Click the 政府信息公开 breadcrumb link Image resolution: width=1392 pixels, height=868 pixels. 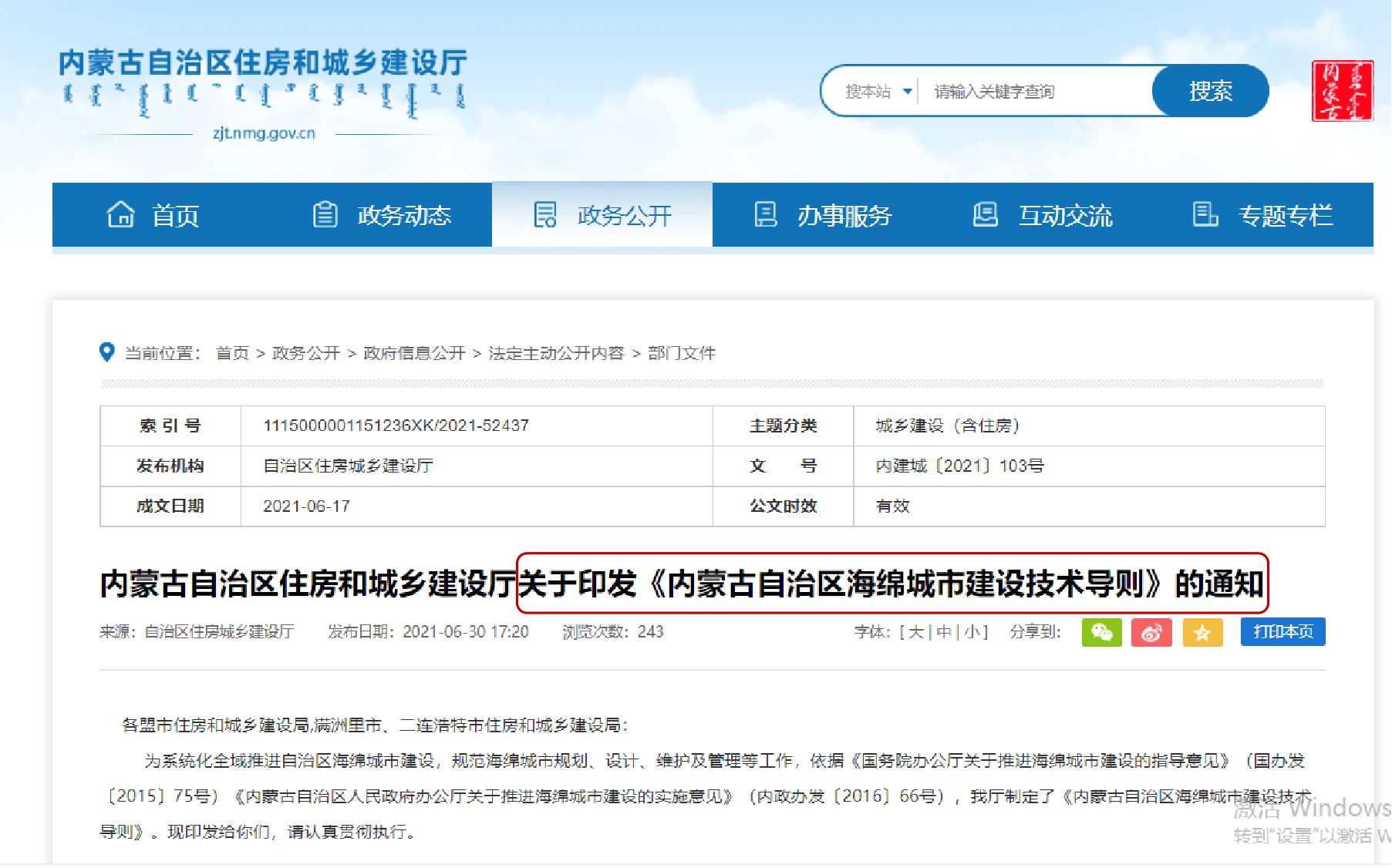[414, 353]
